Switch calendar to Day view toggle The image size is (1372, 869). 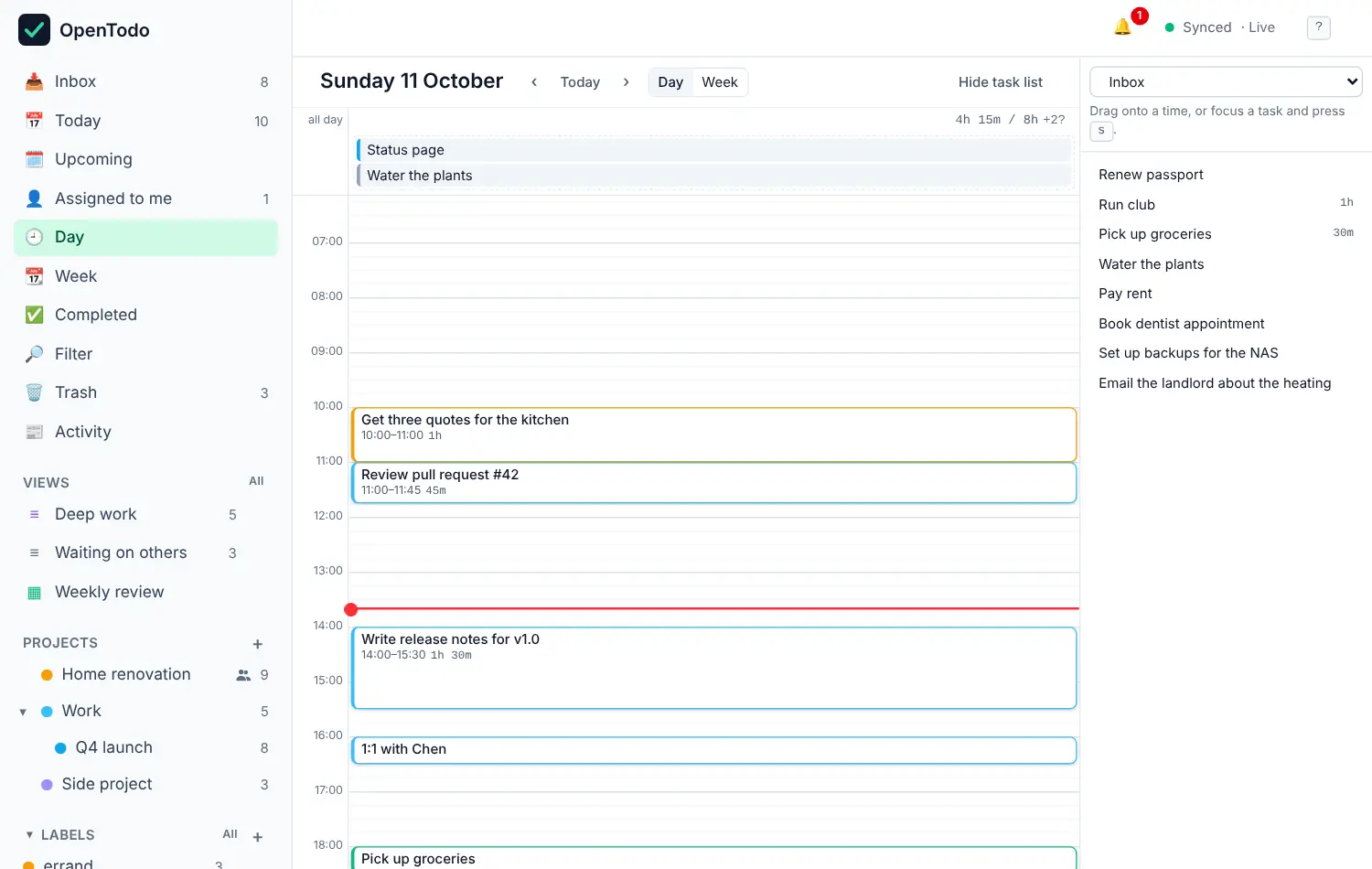(670, 82)
